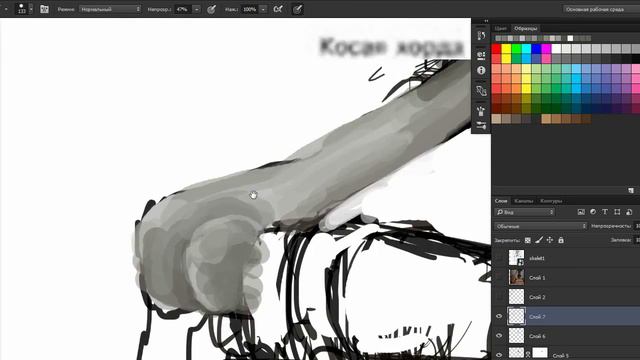Pick the white recent color swatch
Image resolution: width=640 pixels, height=360 pixels.
click(570, 38)
